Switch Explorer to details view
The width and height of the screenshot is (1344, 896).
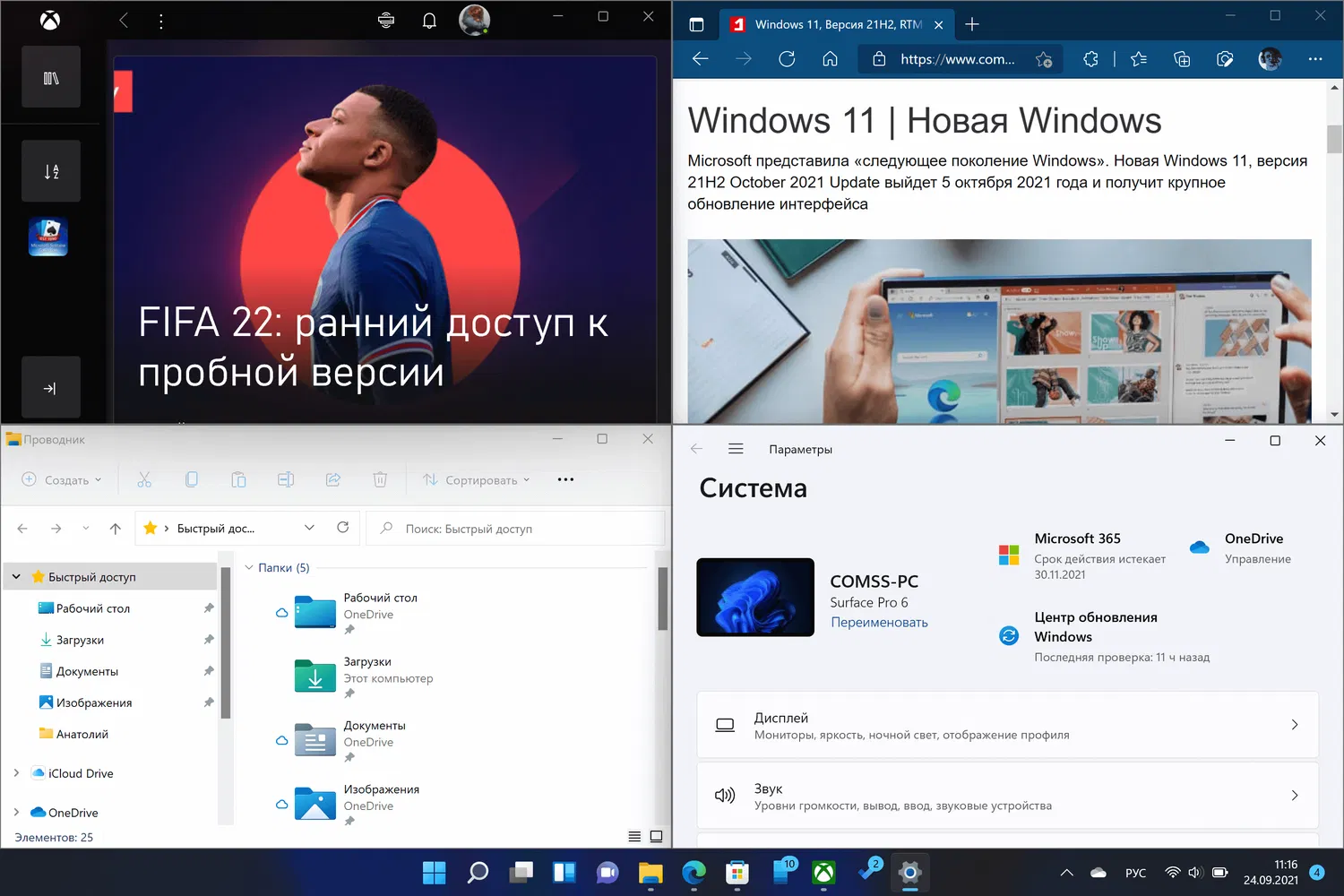tap(634, 837)
